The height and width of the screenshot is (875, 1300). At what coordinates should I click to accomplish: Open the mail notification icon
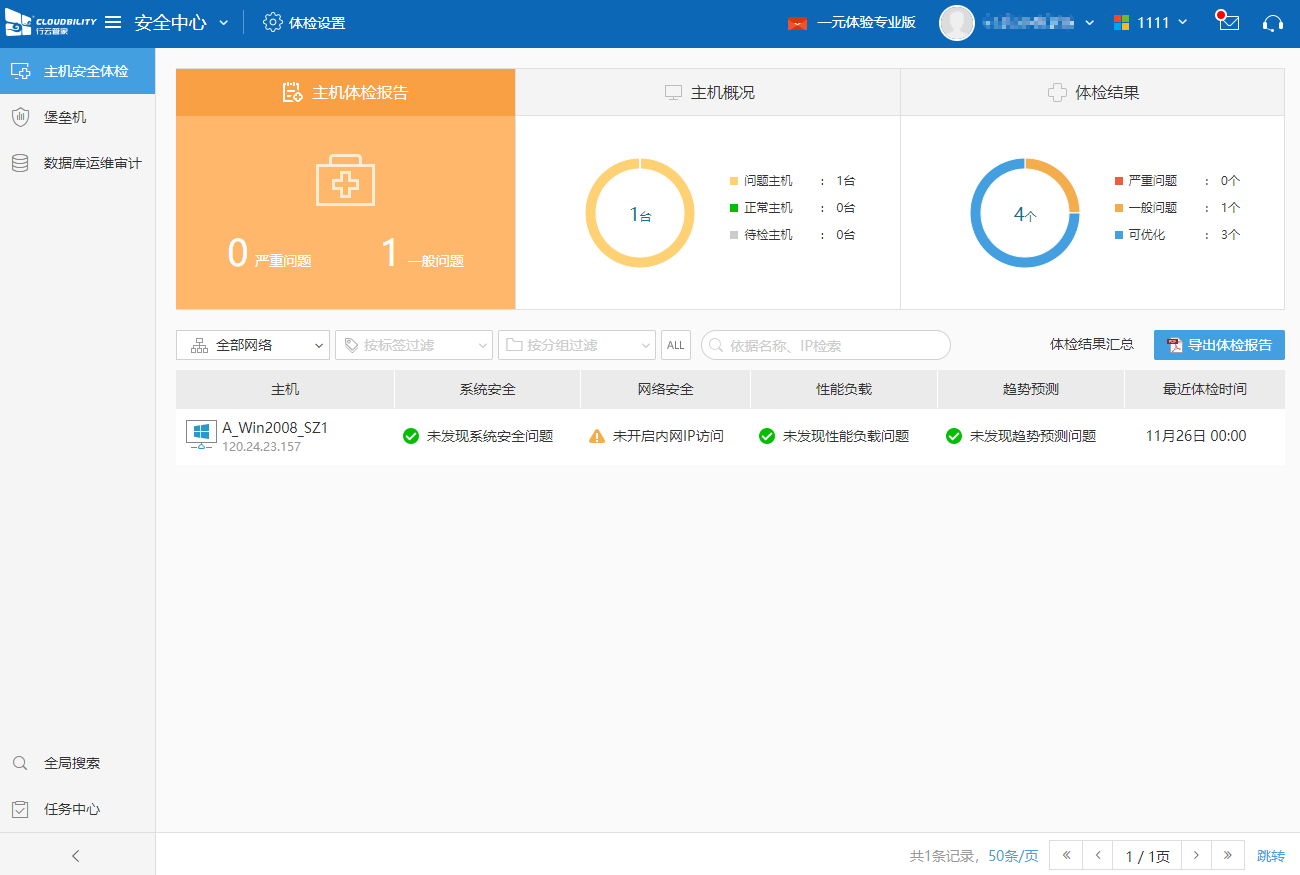coord(1228,22)
